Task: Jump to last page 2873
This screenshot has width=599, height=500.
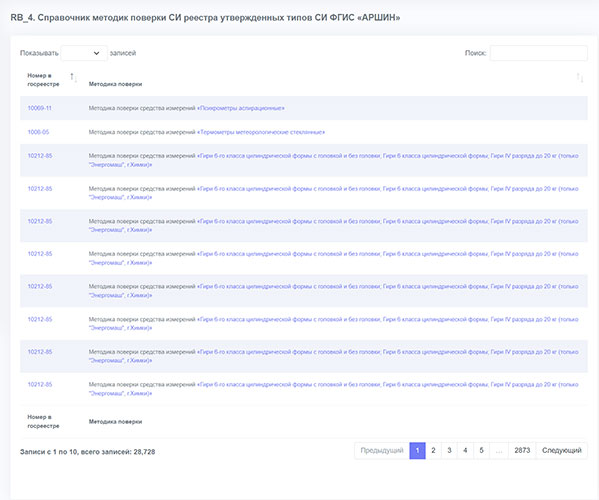Action: [x=522, y=450]
